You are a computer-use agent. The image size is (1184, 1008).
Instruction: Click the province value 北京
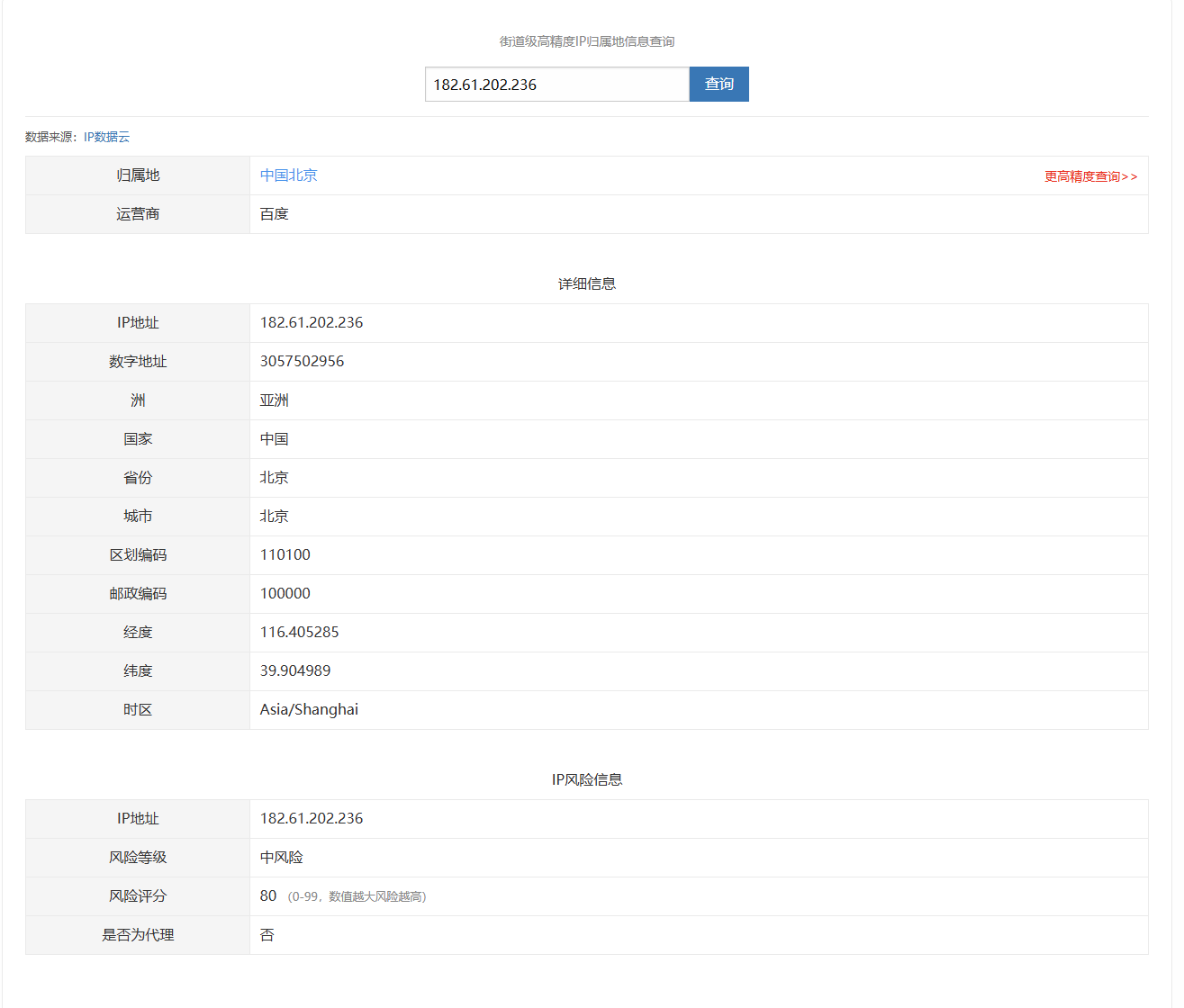point(274,477)
